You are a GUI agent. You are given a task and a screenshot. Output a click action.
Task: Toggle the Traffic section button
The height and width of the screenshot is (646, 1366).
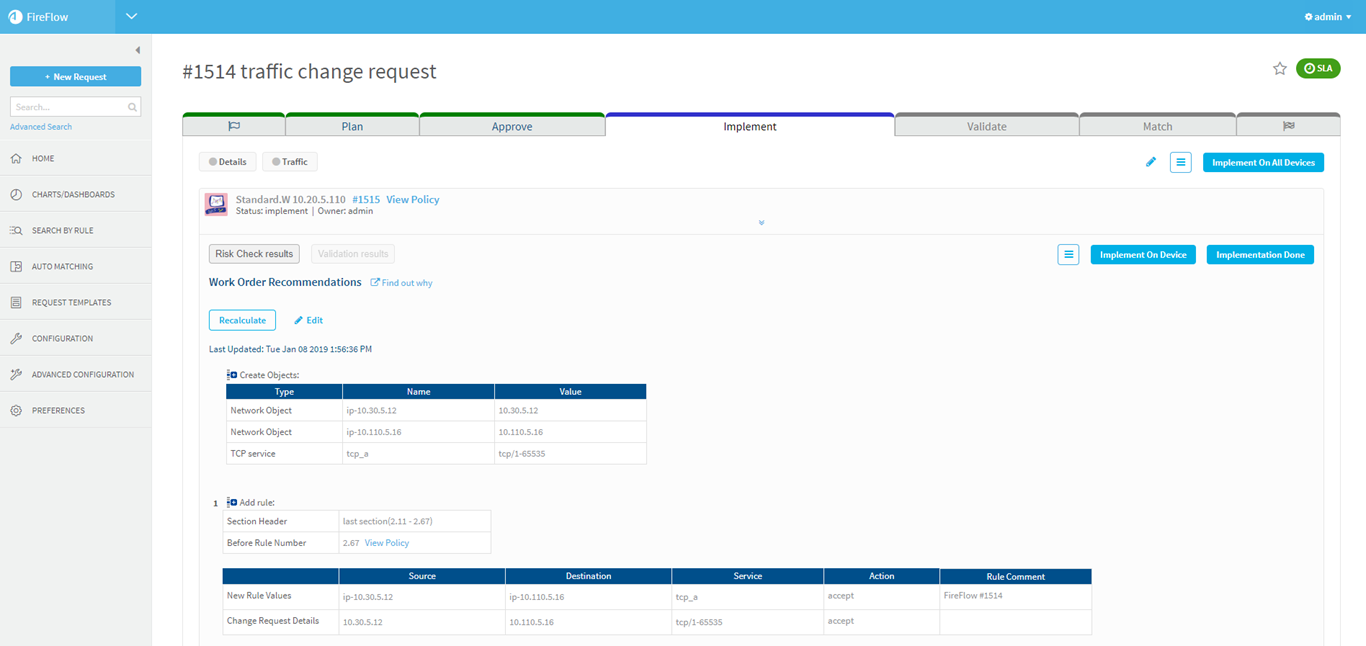[290, 162]
